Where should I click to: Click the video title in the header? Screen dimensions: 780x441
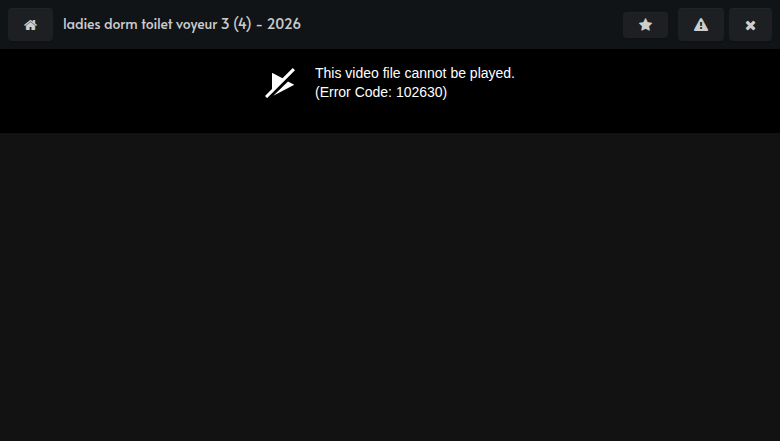click(182, 24)
